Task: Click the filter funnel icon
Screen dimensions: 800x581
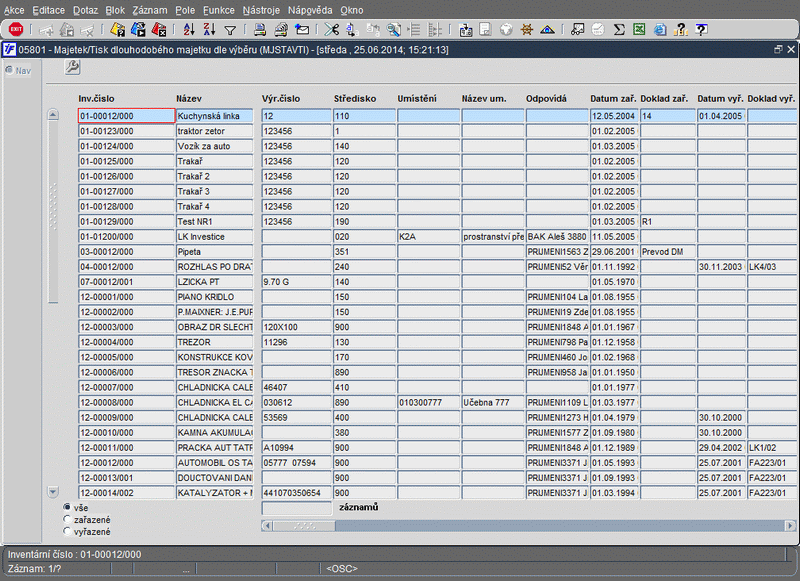Action: 230,31
